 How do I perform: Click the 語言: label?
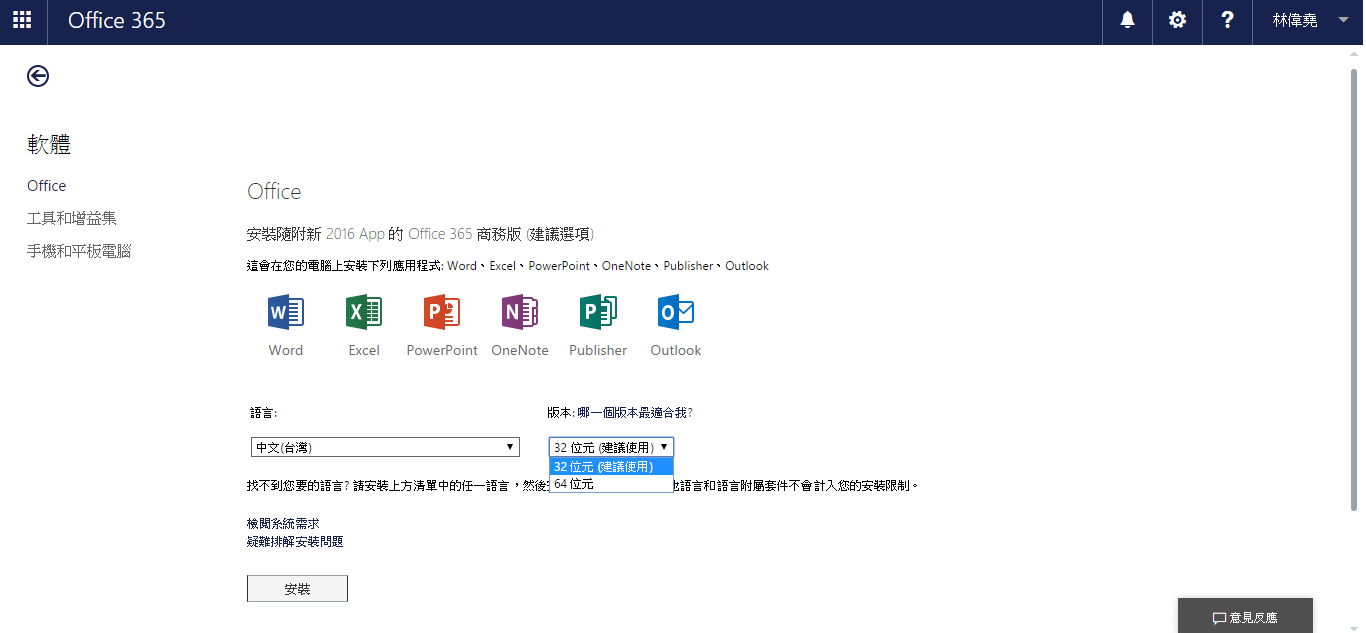click(x=264, y=412)
